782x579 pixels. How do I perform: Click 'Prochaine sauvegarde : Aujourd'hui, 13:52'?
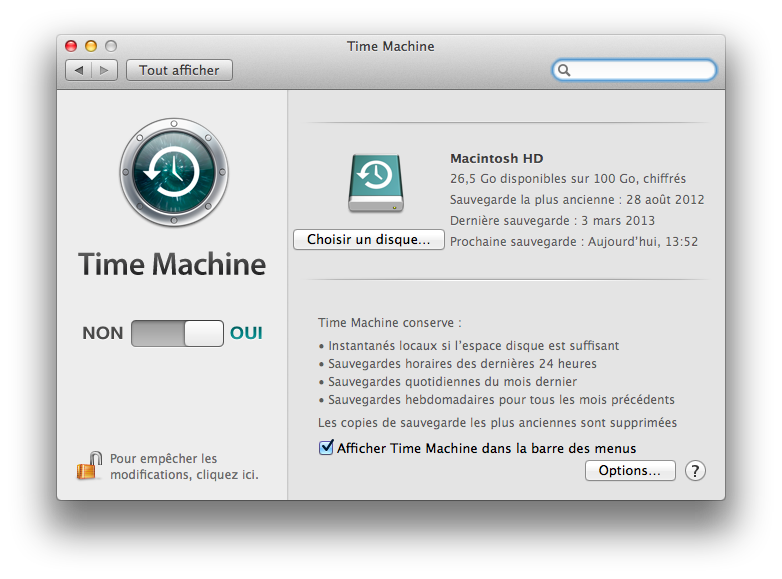point(574,241)
